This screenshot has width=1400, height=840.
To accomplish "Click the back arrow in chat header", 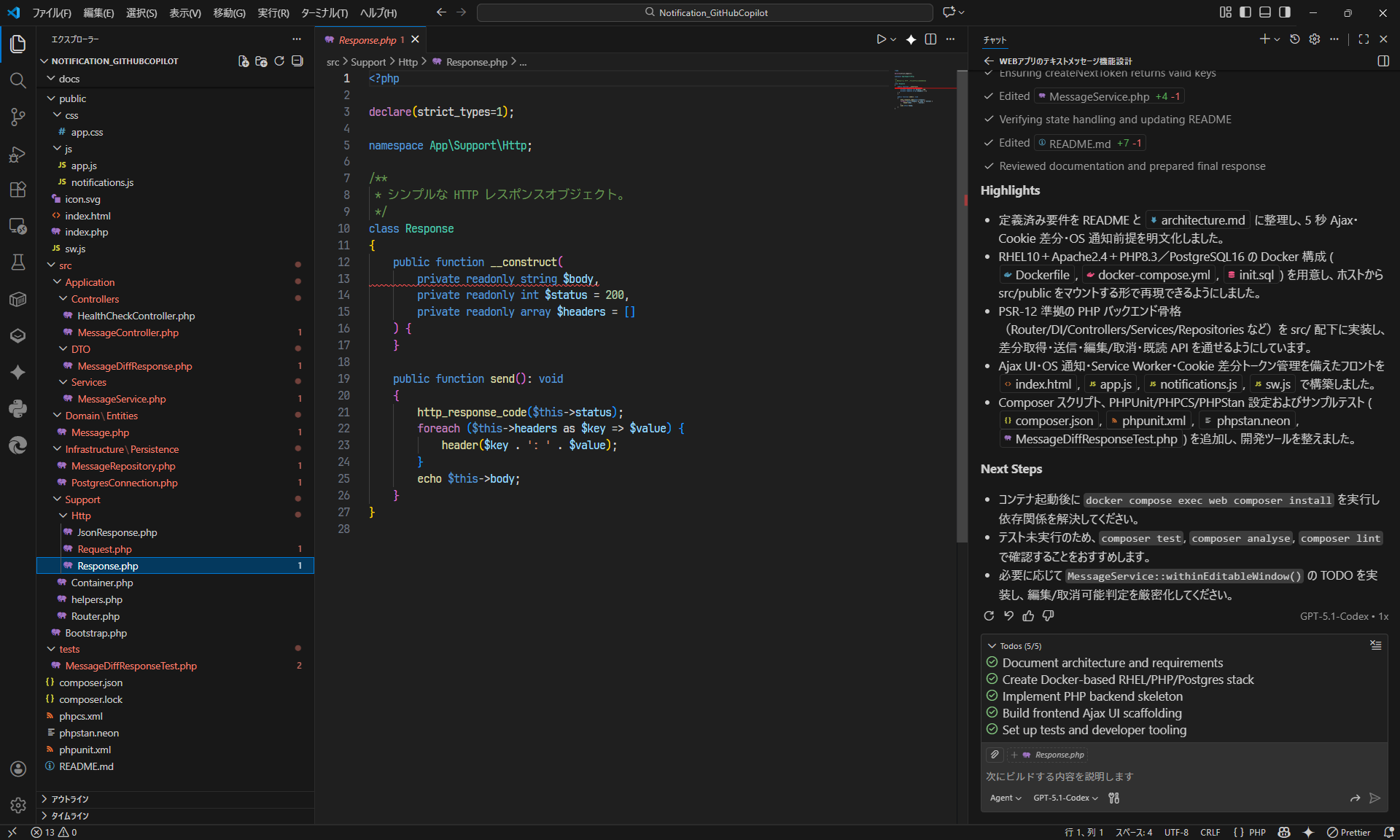I will tap(989, 61).
